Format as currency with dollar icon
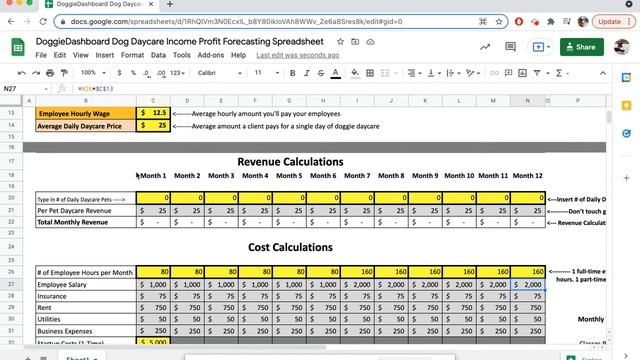640x360 pixels. [x=119, y=73]
